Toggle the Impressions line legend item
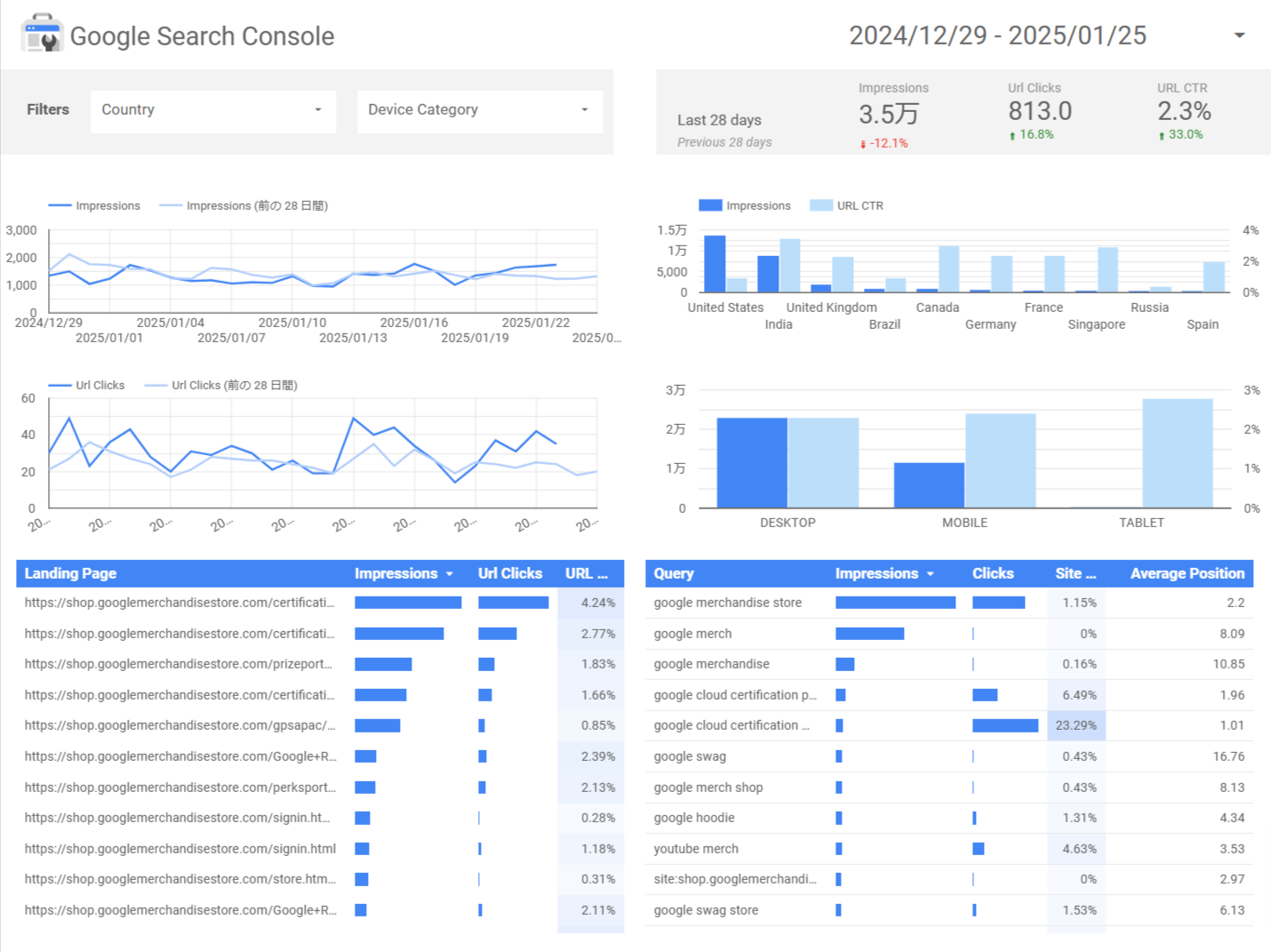1271x952 pixels. (x=94, y=205)
